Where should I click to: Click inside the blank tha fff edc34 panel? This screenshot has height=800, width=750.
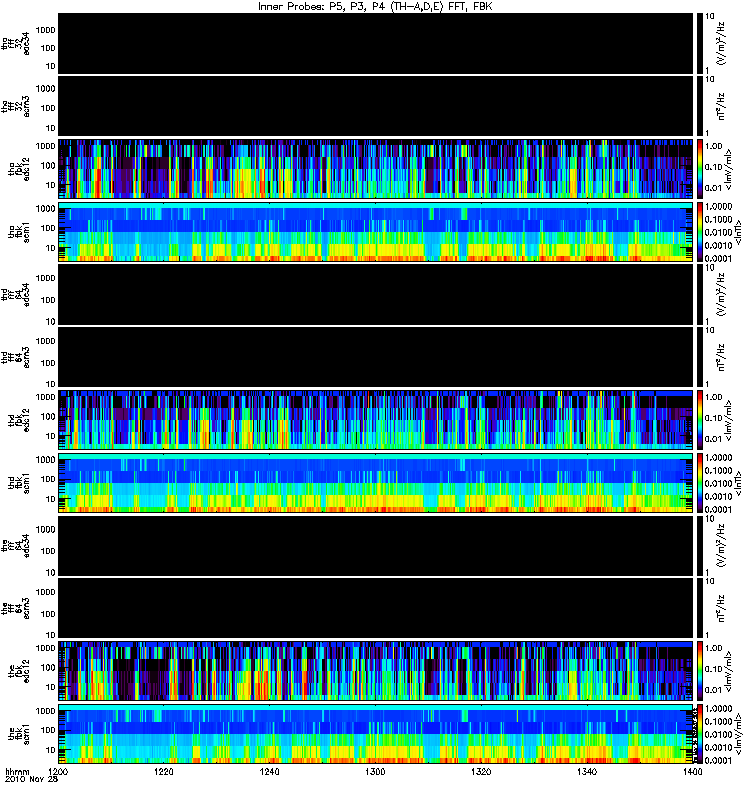[376, 43]
